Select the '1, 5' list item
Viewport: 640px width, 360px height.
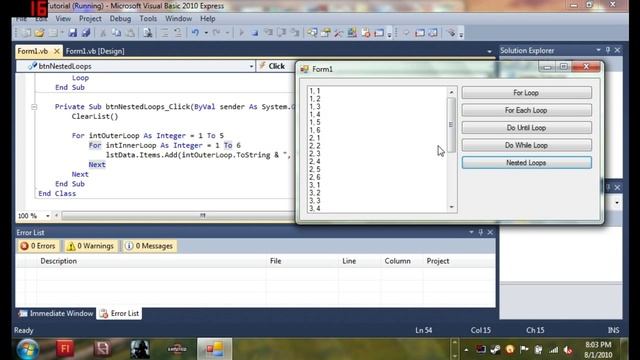pos(378,122)
